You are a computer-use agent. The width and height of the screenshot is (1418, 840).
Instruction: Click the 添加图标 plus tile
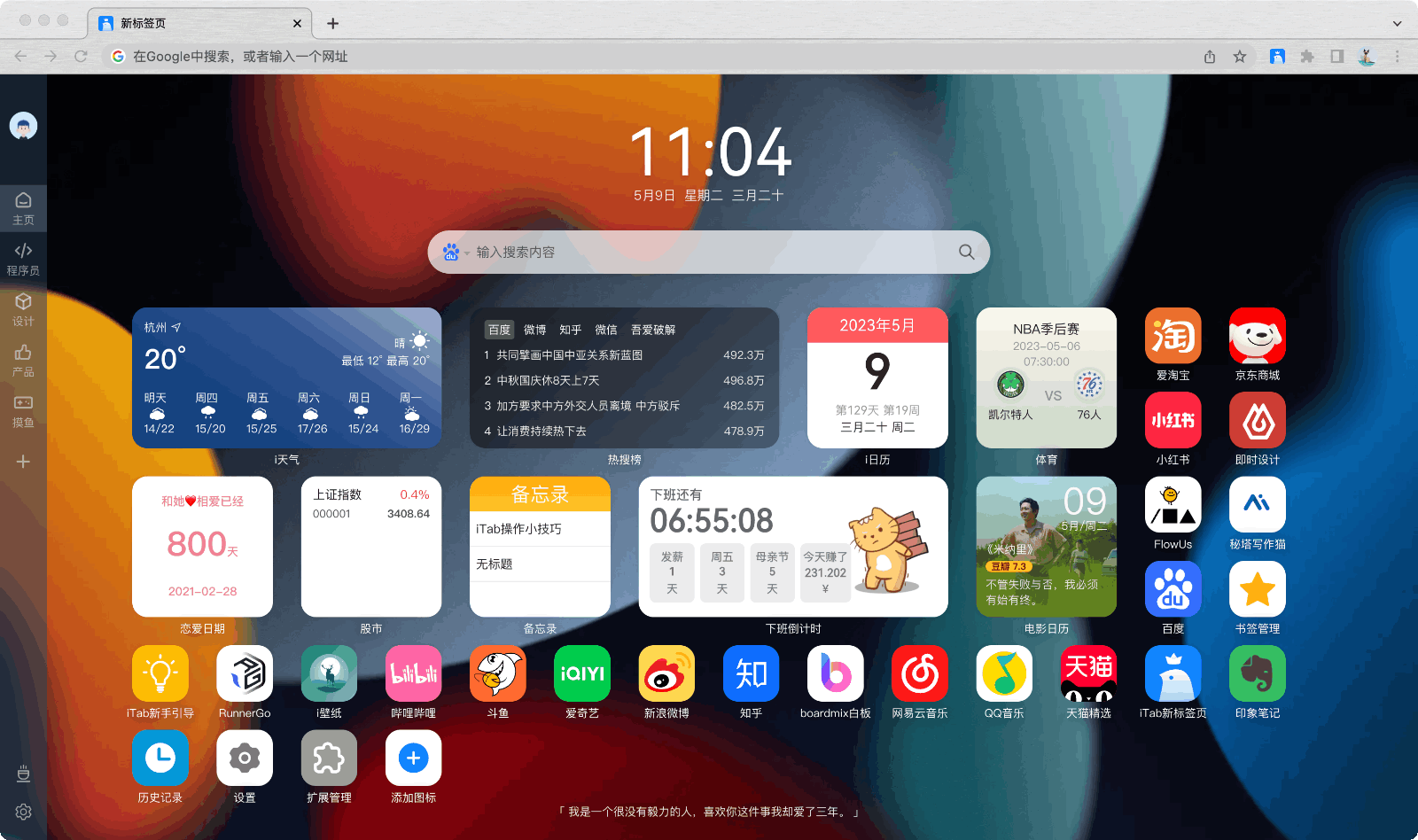(x=413, y=758)
